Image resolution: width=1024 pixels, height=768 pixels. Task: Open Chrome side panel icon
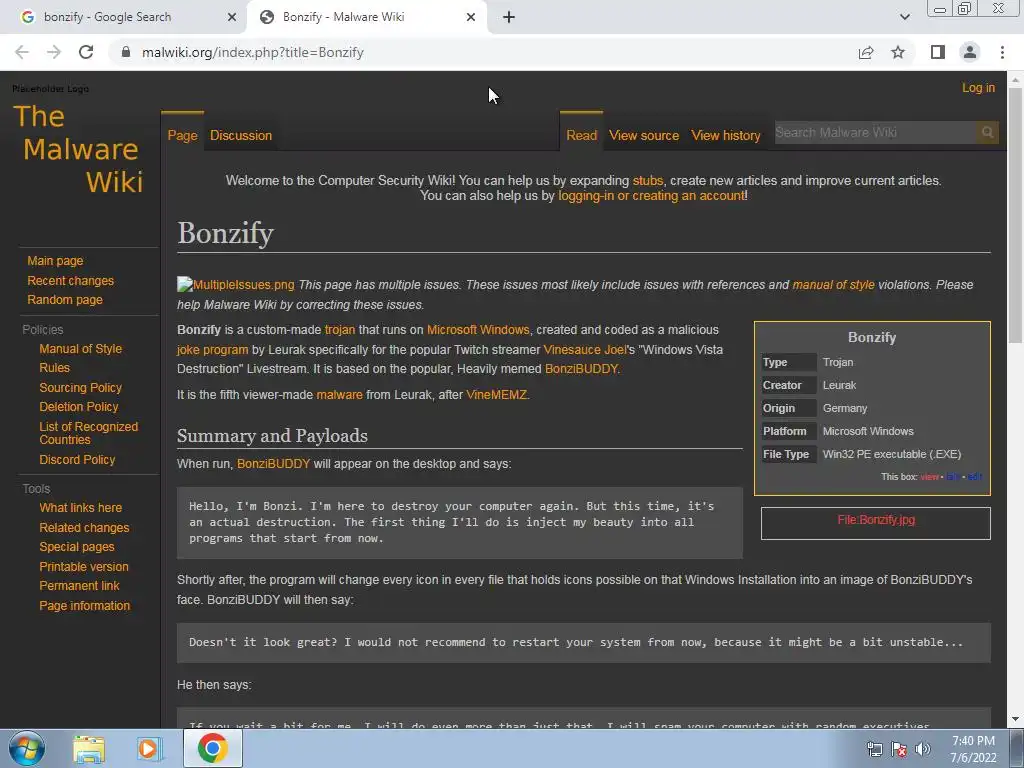click(938, 52)
